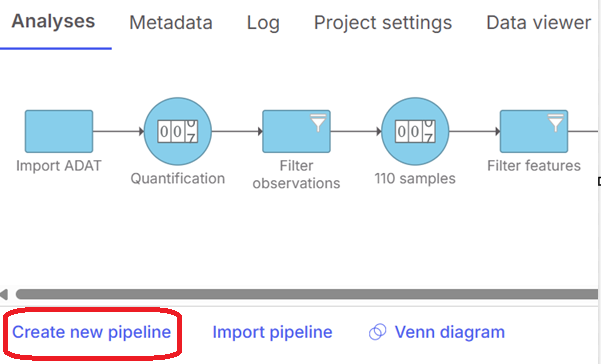Select the Import ADAT node
601x364 pixels.
point(59,131)
